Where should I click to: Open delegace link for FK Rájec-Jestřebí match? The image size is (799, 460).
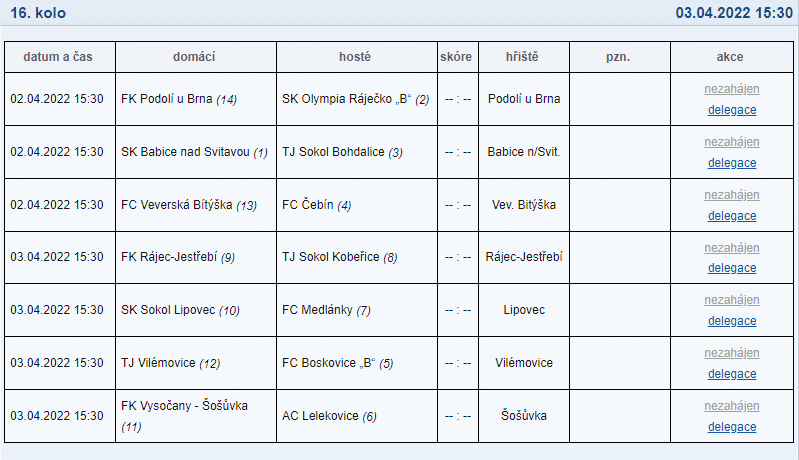pos(732,268)
